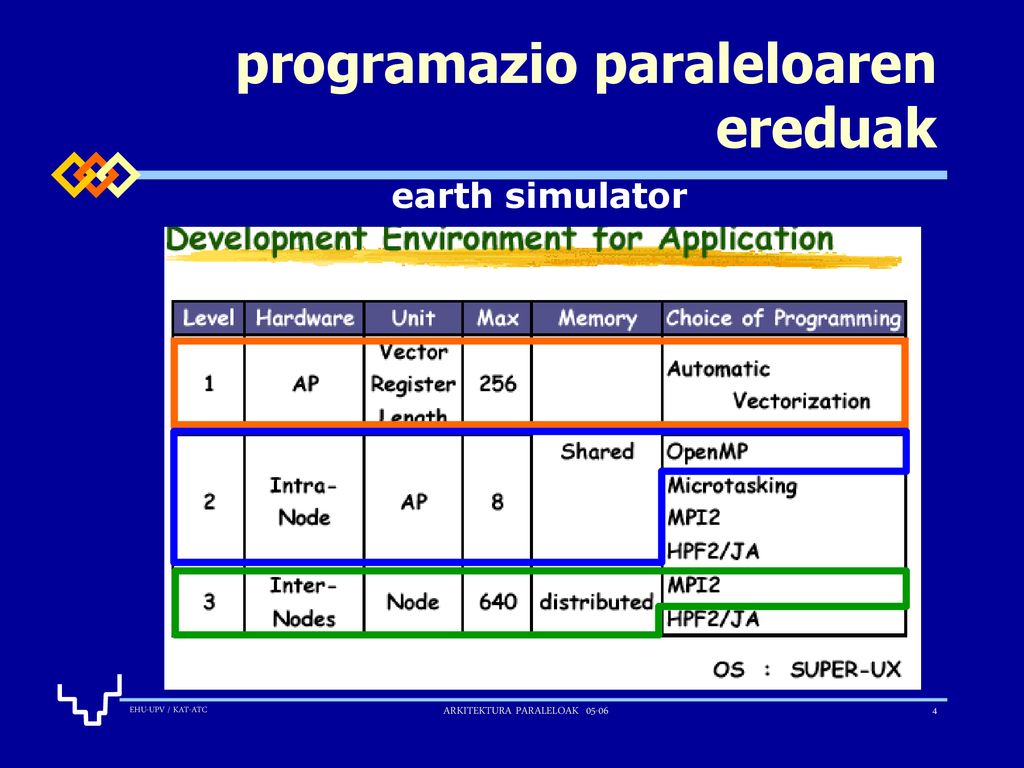Screen dimensions: 1024x768
Task: Select level number '2' cell
Action: coord(209,502)
